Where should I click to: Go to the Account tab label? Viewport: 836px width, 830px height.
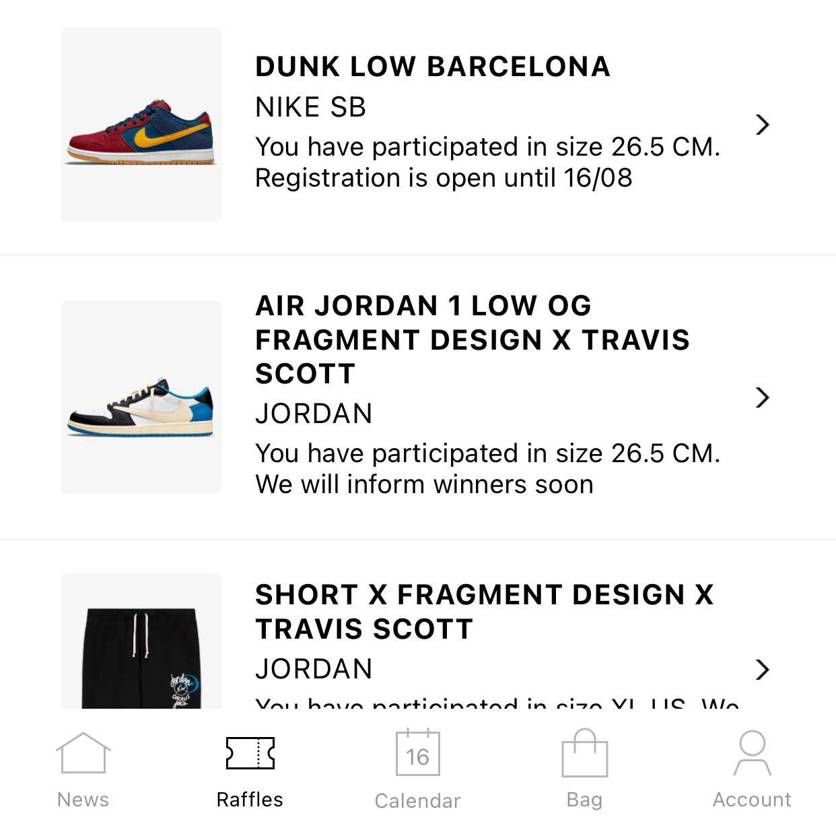752,800
